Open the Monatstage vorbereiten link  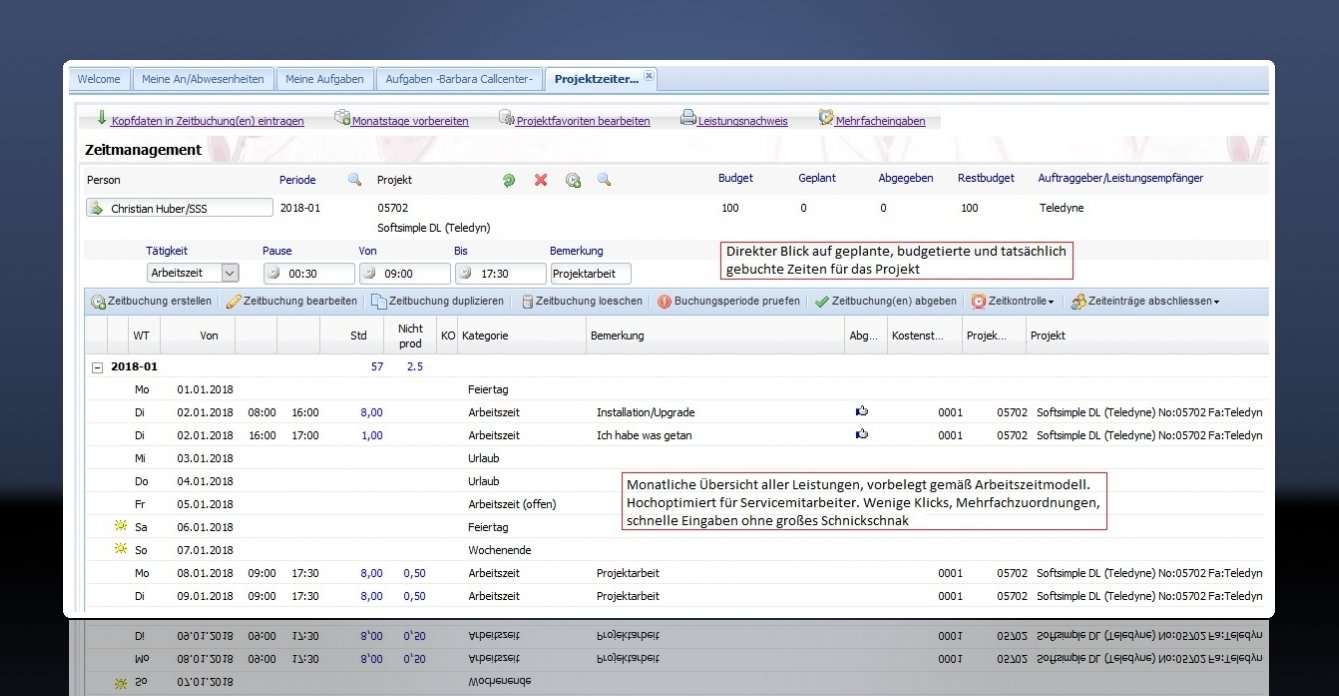(409, 121)
